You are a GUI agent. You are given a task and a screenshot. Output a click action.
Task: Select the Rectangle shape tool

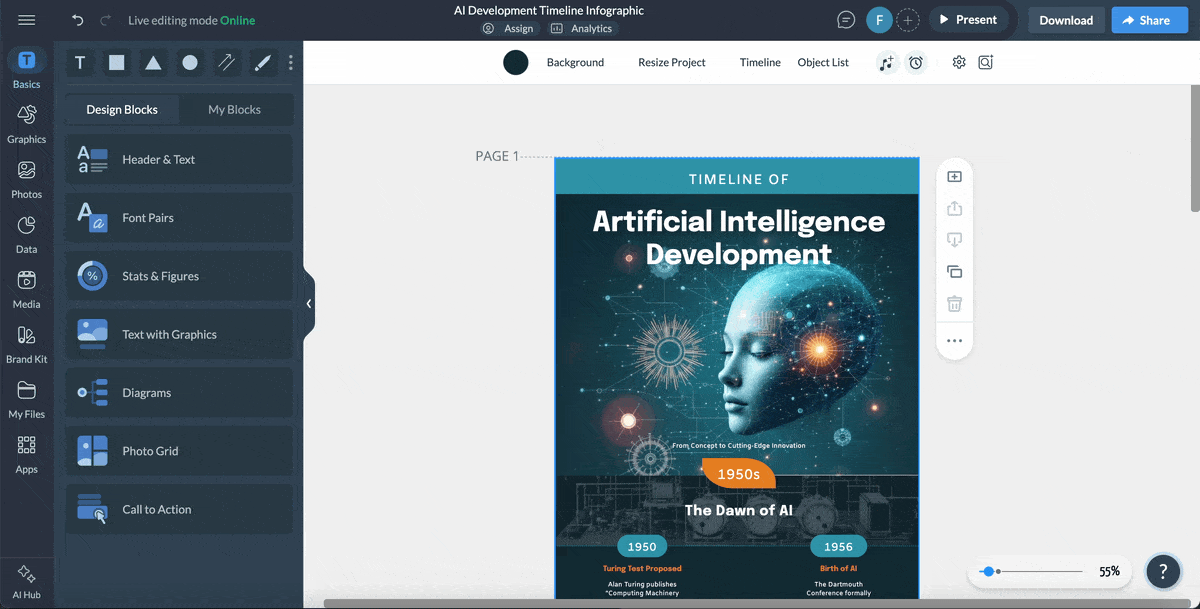pos(116,62)
